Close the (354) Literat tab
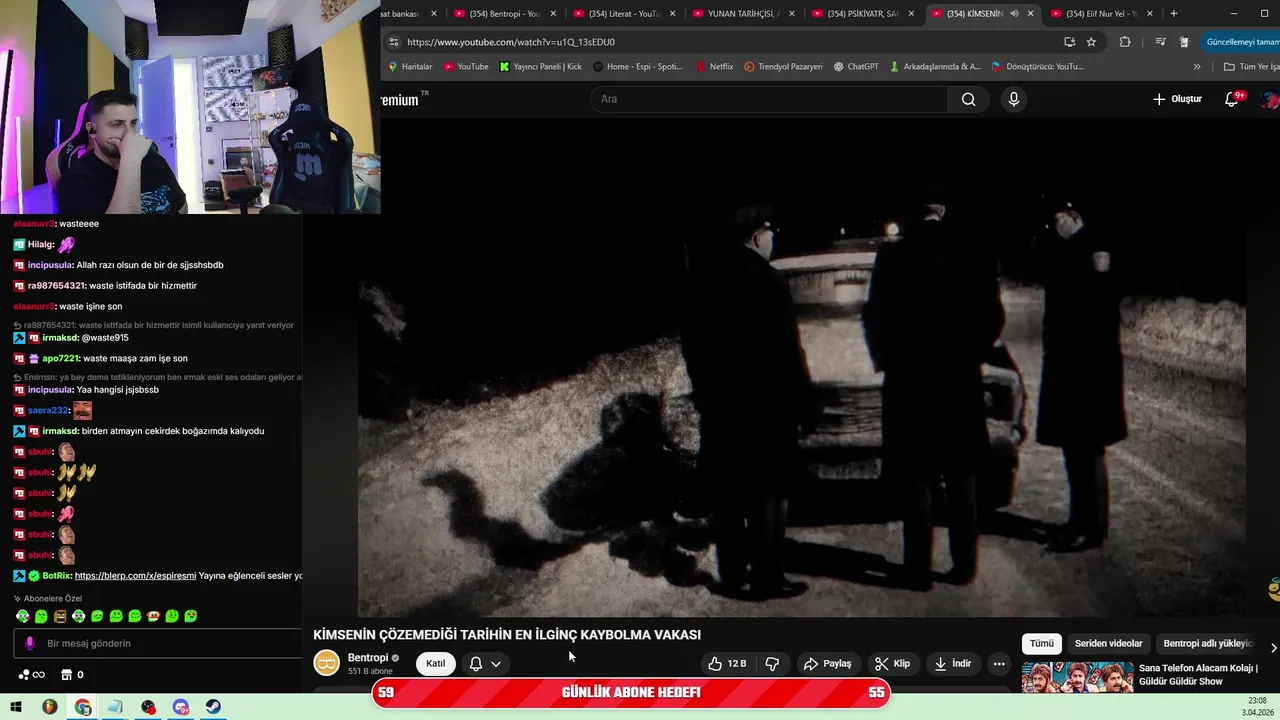Viewport: 1280px width, 720px height. click(672, 14)
